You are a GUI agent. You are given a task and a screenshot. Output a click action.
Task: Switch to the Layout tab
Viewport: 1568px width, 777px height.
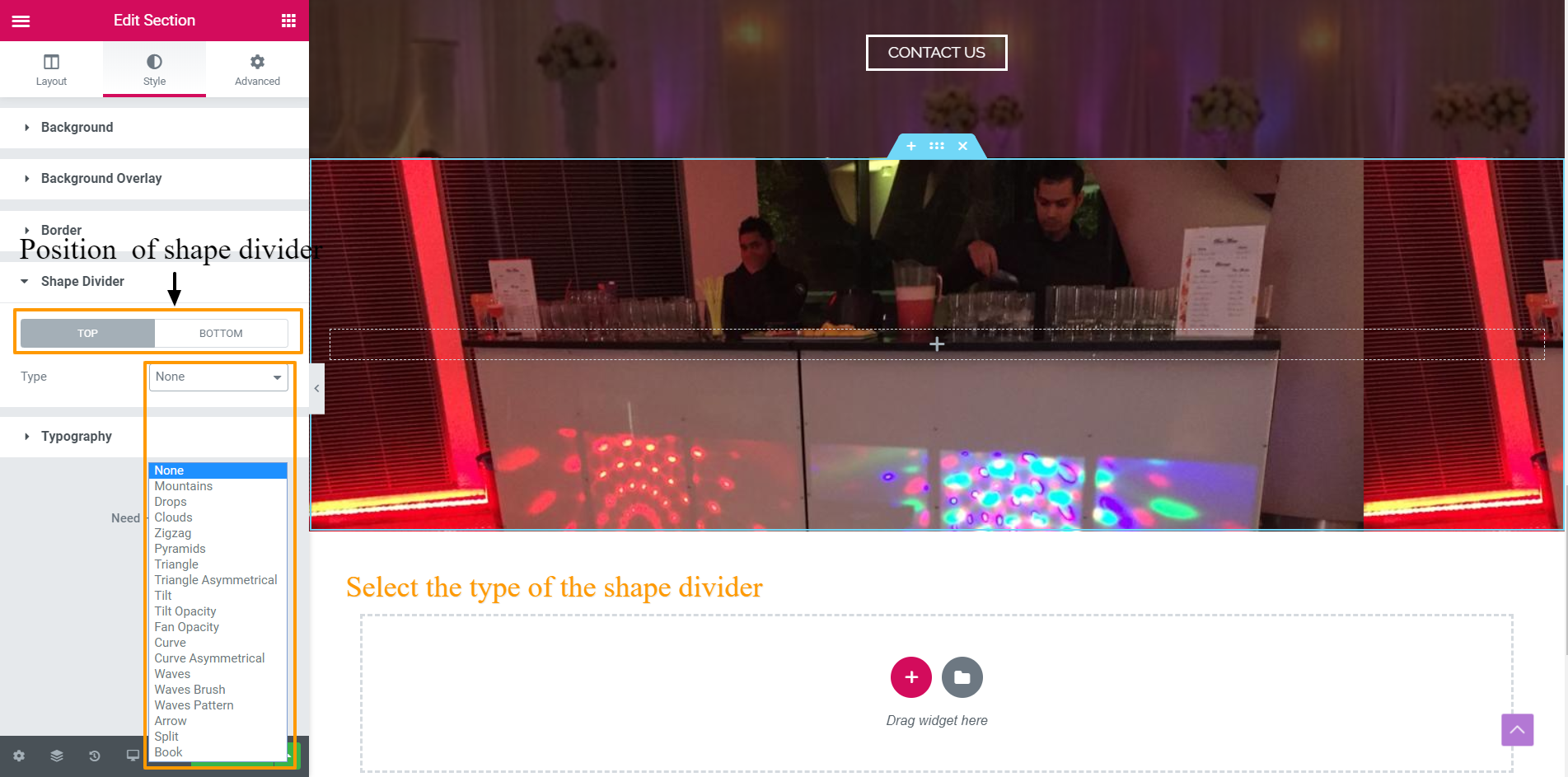coord(51,69)
